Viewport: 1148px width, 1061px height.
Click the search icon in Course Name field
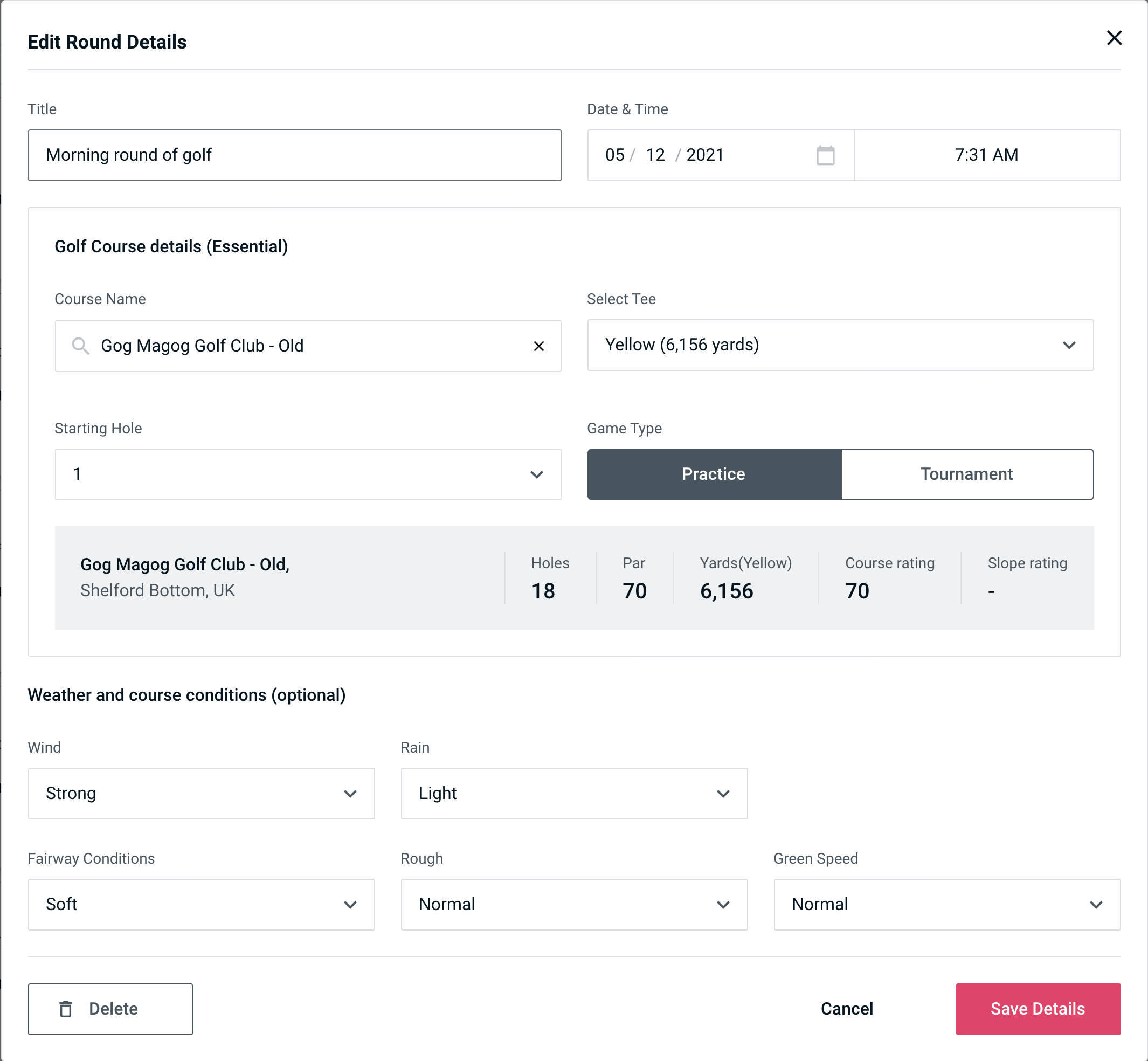tap(80, 345)
